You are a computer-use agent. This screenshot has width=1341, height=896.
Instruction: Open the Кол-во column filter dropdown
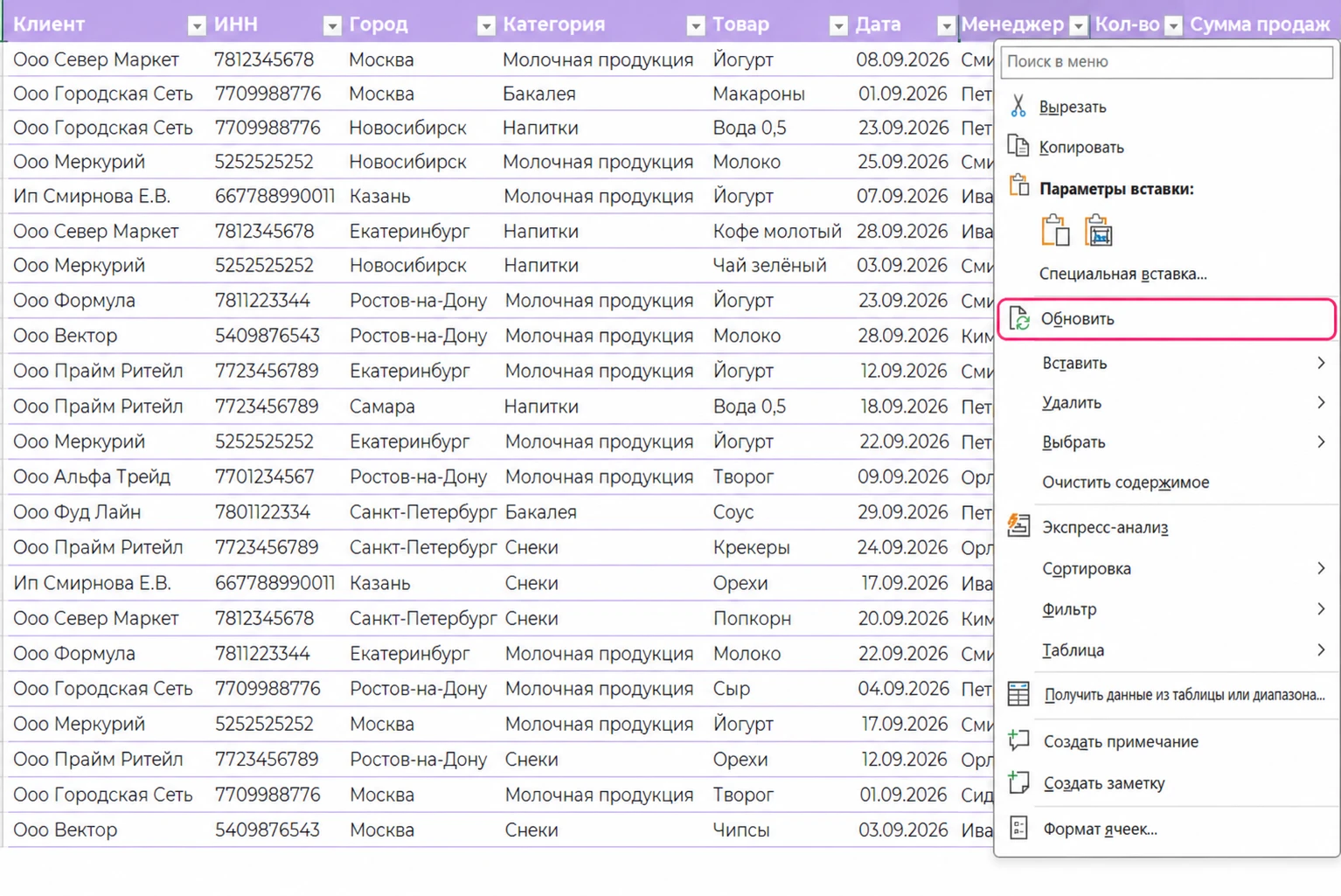[x=1174, y=25]
